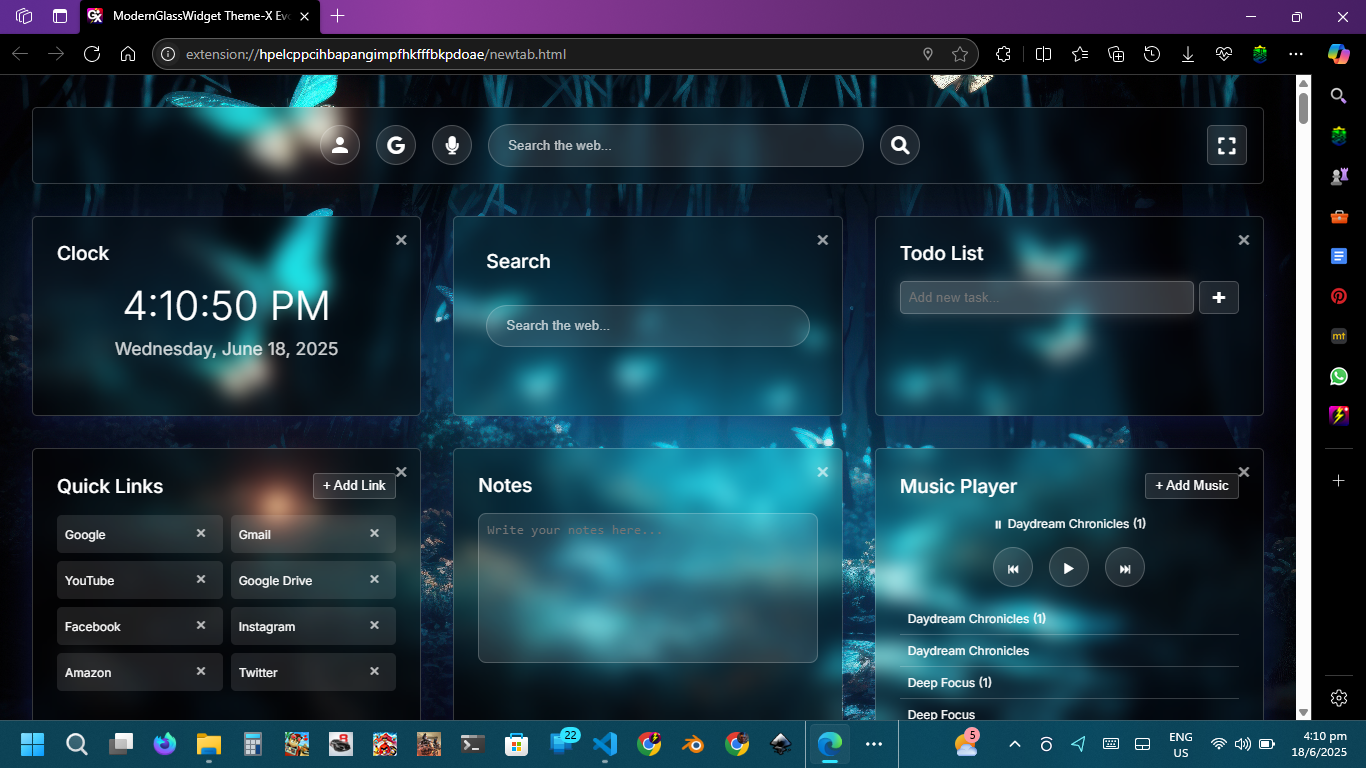Viewport: 1366px width, 768px height.
Task: Open the browser's three-dot settings menu
Action: click(1296, 54)
